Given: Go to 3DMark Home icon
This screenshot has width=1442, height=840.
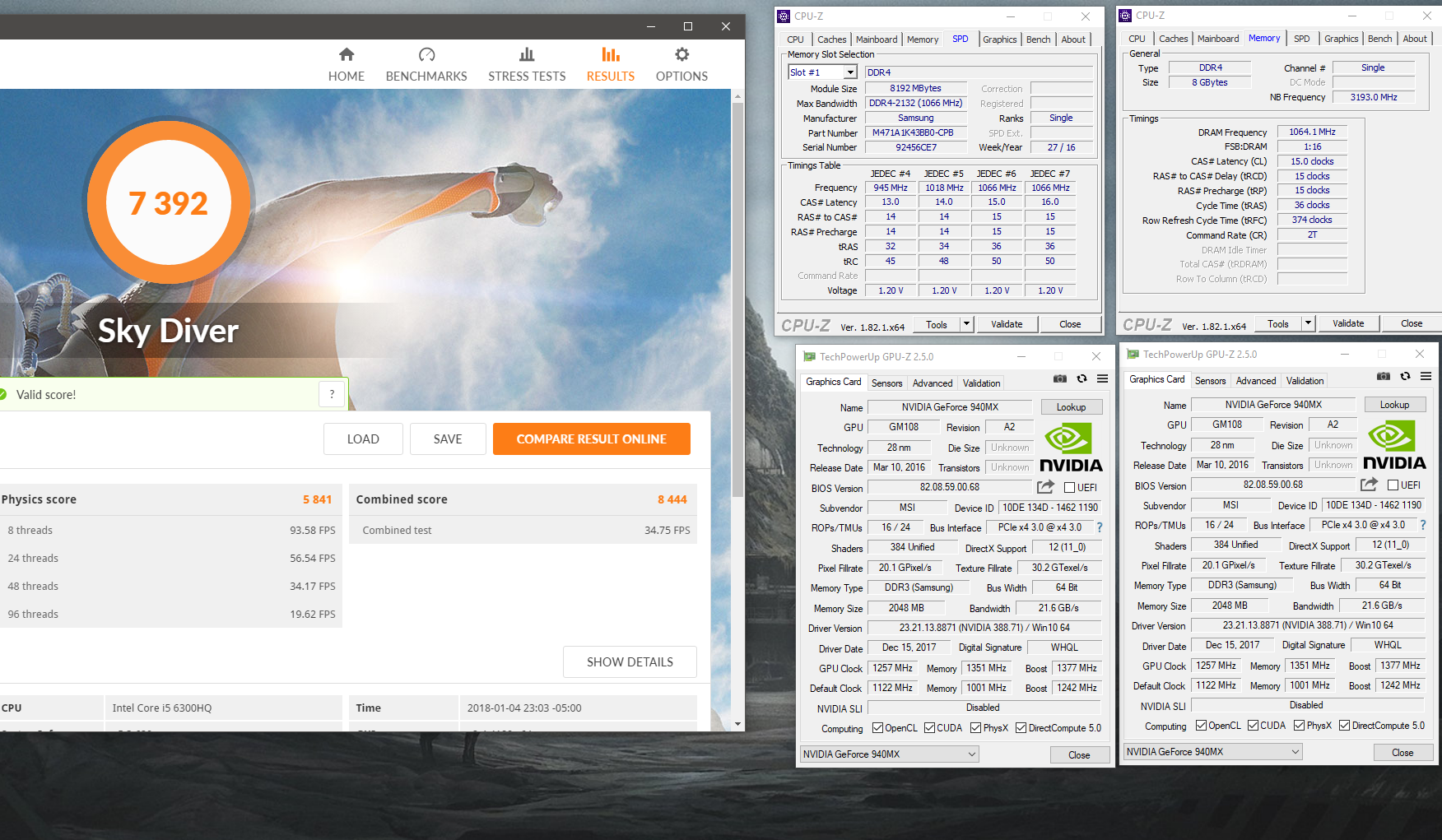Looking at the screenshot, I should [347, 54].
